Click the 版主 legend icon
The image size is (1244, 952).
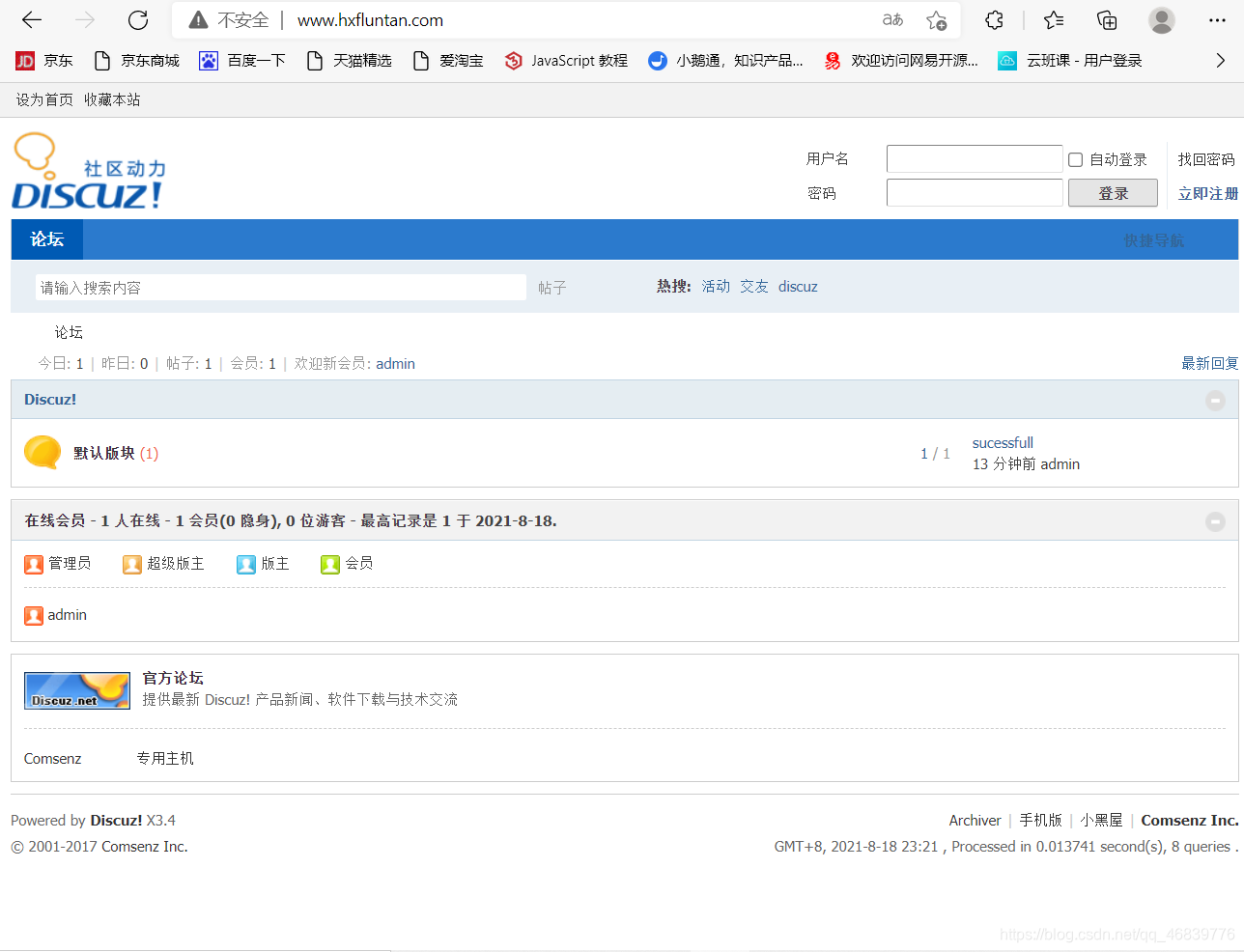(246, 564)
